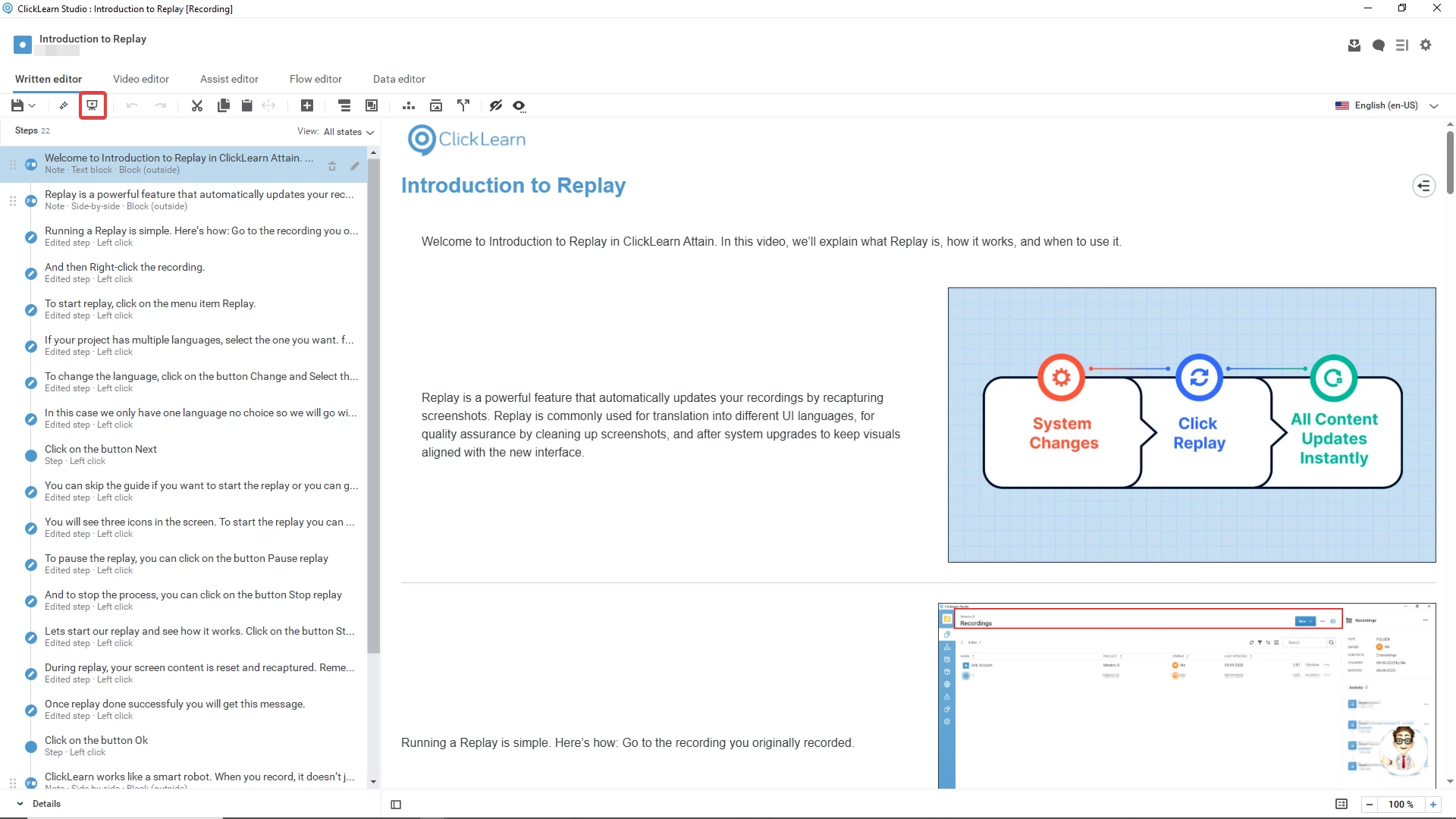Click the screenshot image icon in toolbar
1456x819 pixels.
coord(436,105)
